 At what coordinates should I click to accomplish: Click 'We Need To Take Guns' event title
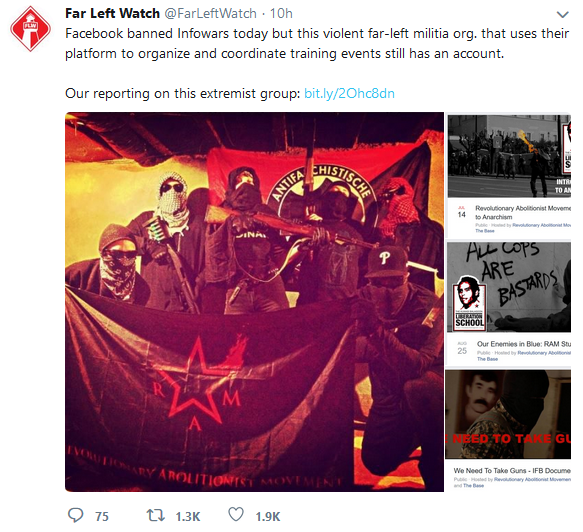click(512, 471)
